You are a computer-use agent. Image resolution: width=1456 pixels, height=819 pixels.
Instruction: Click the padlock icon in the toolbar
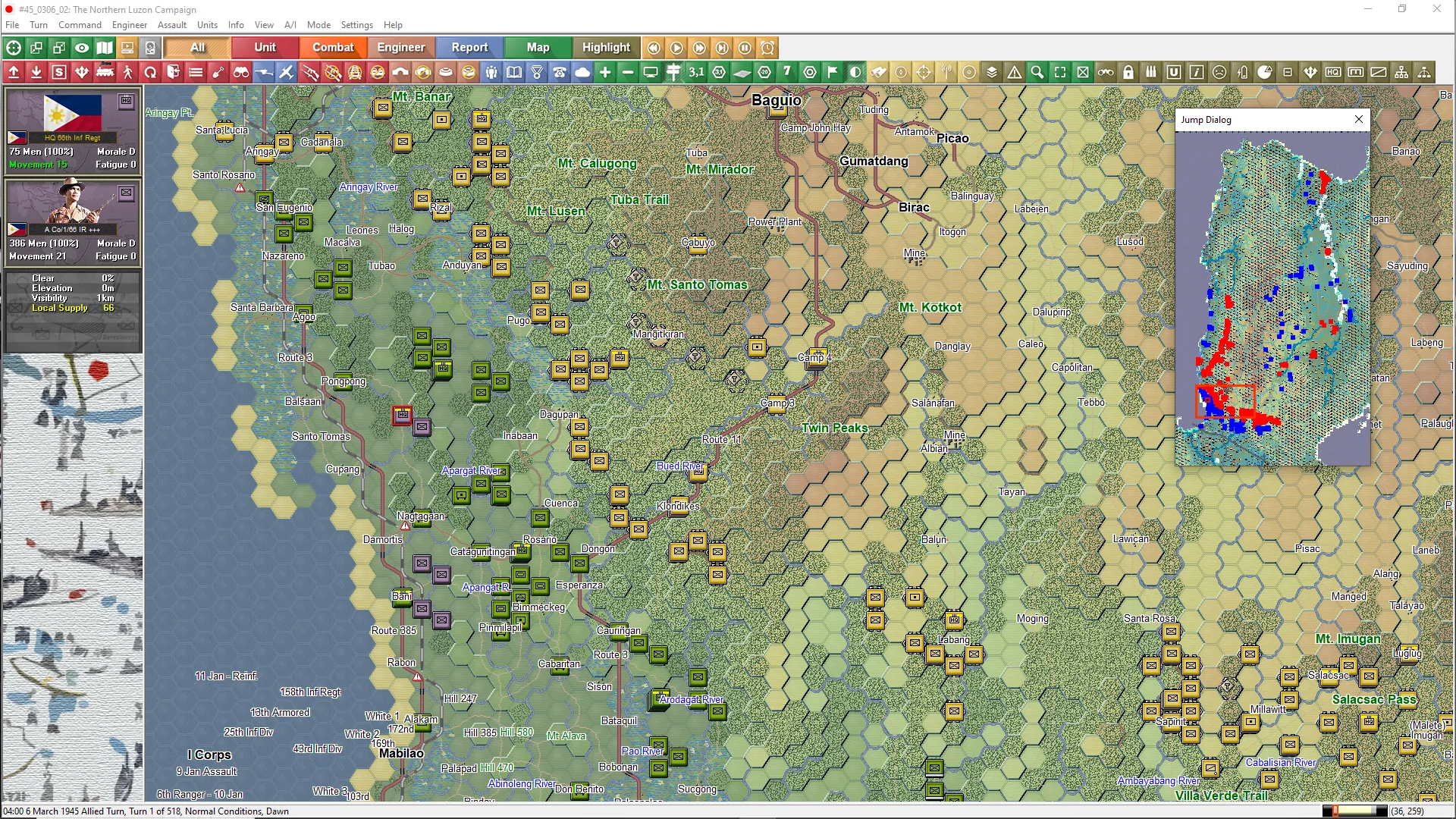click(x=1128, y=73)
